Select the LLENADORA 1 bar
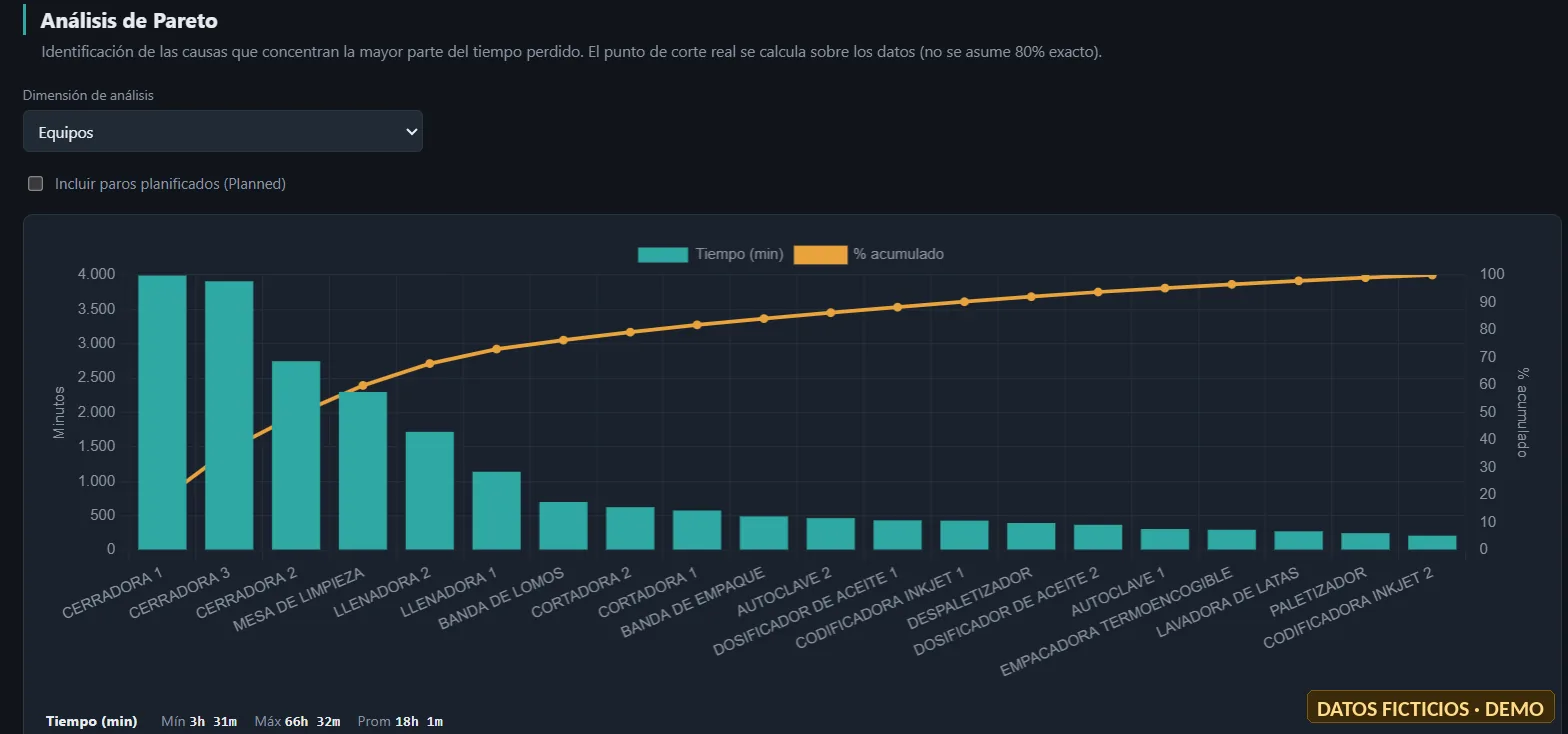 coord(497,510)
